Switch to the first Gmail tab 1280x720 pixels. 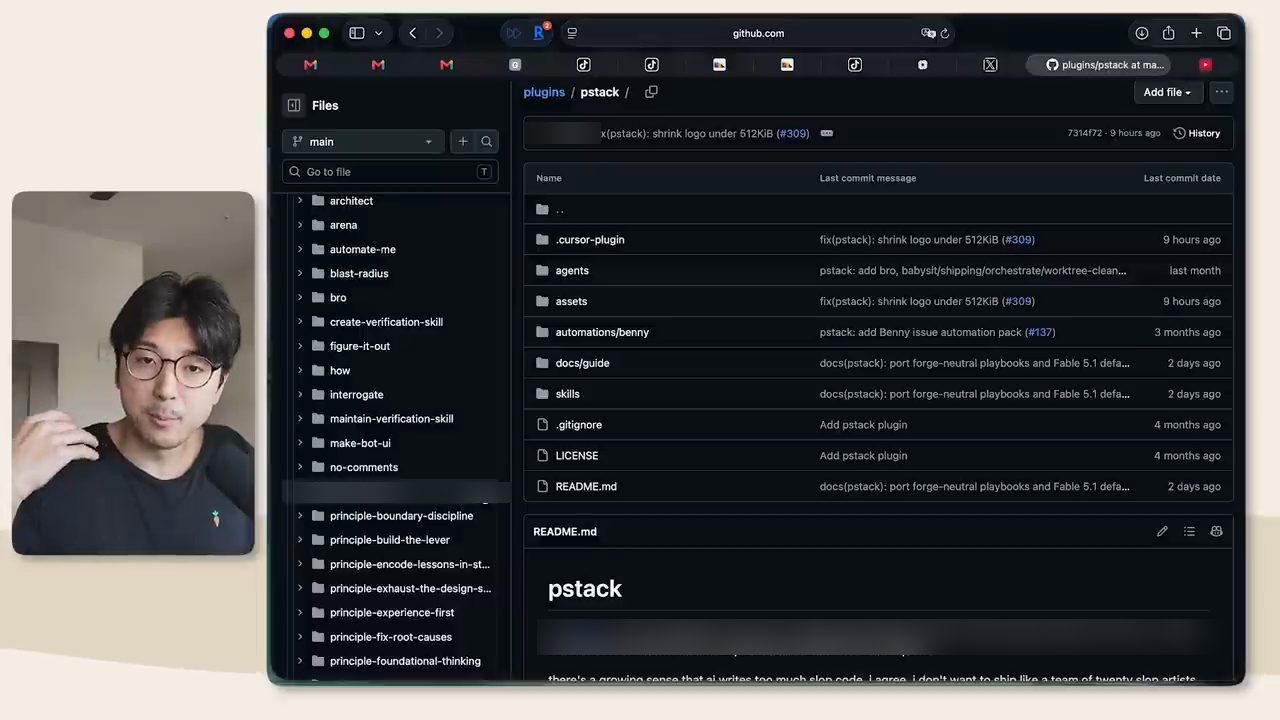click(311, 65)
